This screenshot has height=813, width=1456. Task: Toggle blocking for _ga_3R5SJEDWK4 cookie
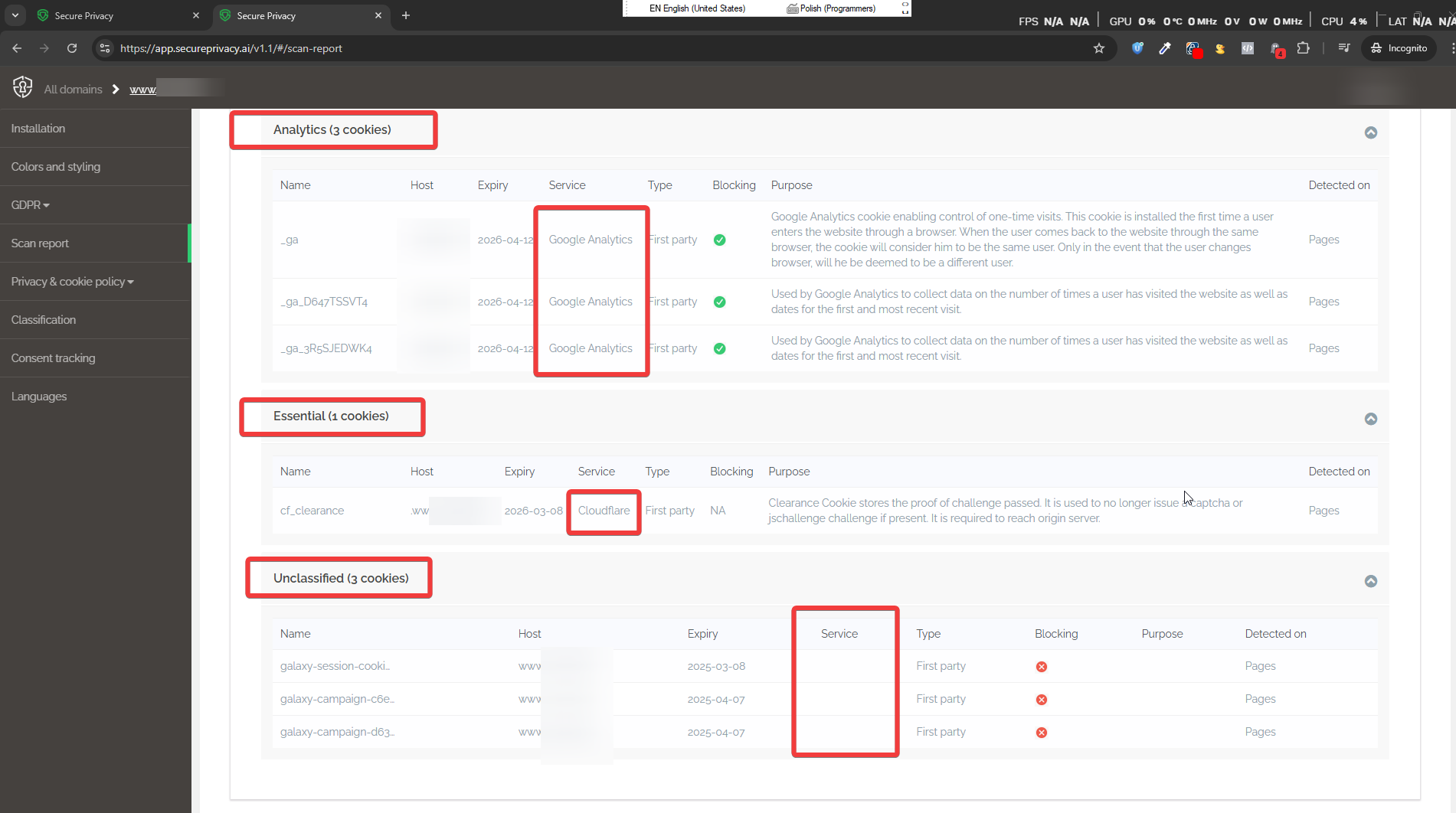pyautogui.click(x=720, y=348)
